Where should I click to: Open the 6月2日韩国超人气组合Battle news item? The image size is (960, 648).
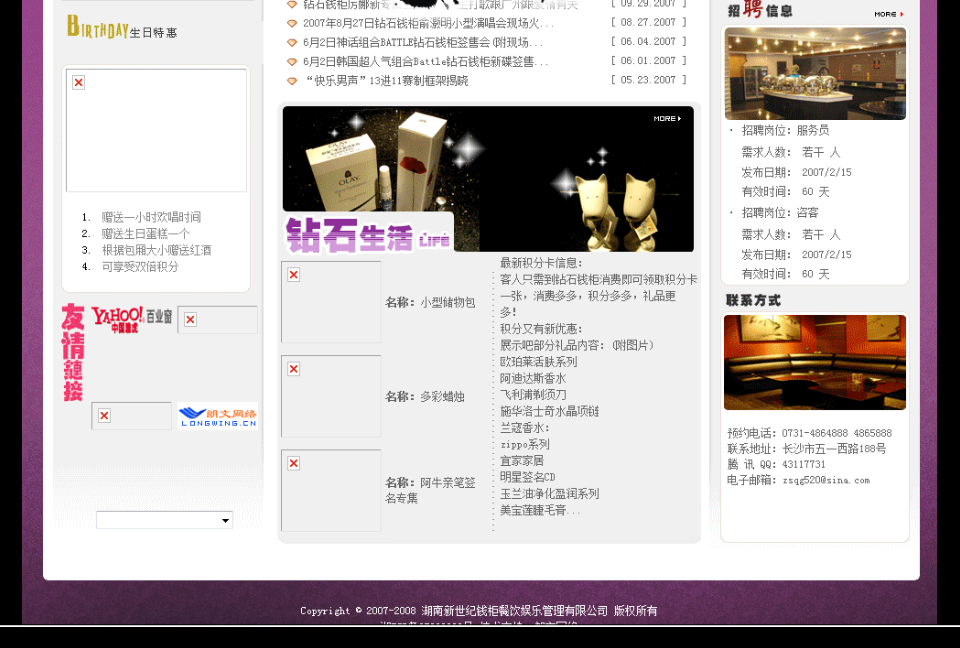point(426,61)
